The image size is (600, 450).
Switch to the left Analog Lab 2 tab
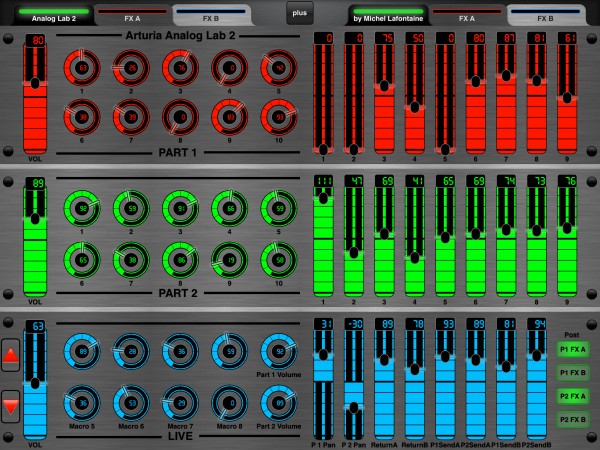[54, 15]
